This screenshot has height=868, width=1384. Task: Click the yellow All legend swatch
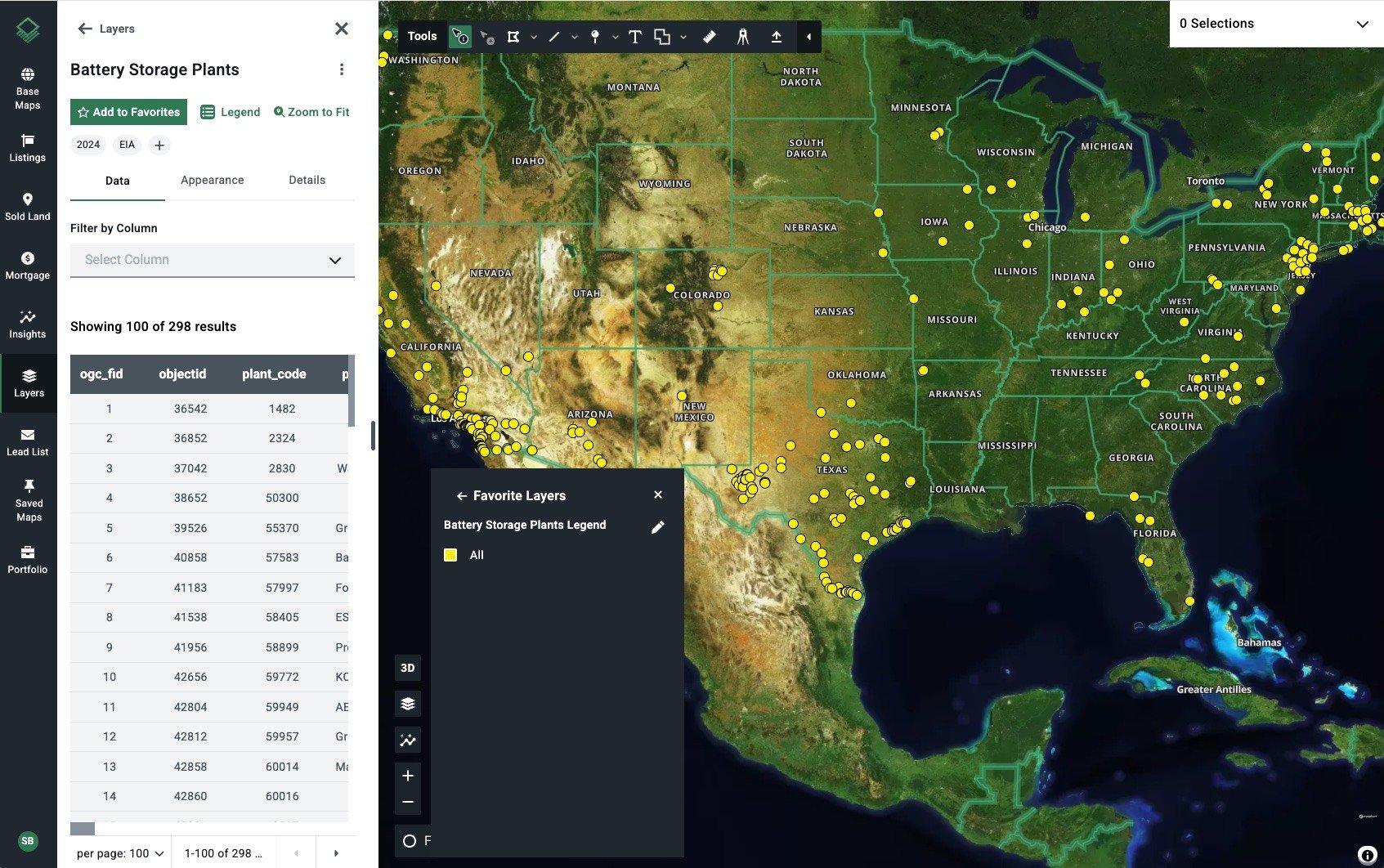click(x=450, y=555)
